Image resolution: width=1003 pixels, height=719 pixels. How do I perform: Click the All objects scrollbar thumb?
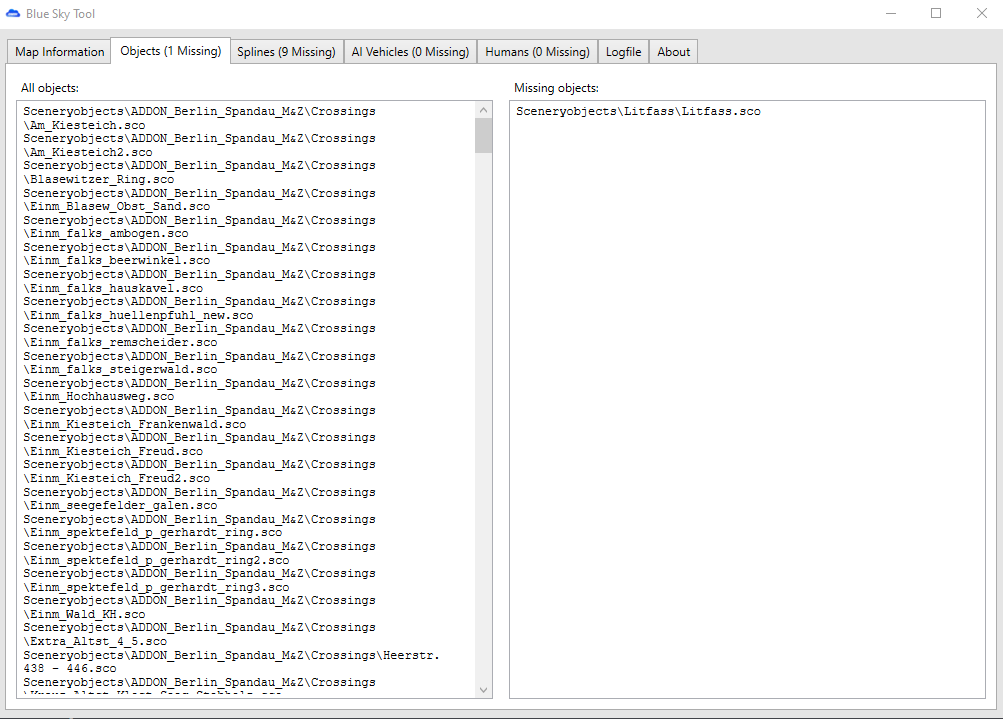tap(484, 136)
